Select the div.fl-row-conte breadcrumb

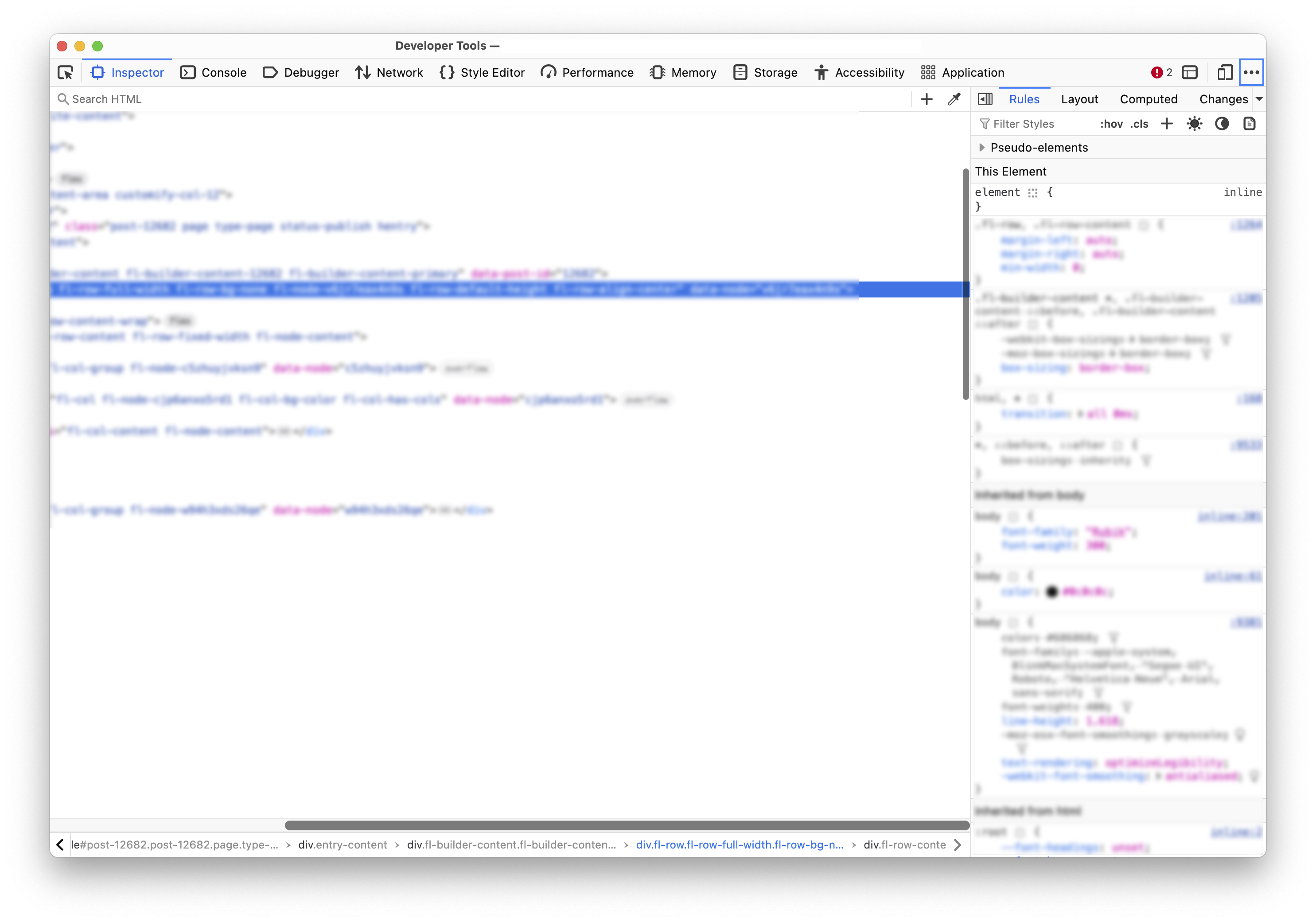904,845
